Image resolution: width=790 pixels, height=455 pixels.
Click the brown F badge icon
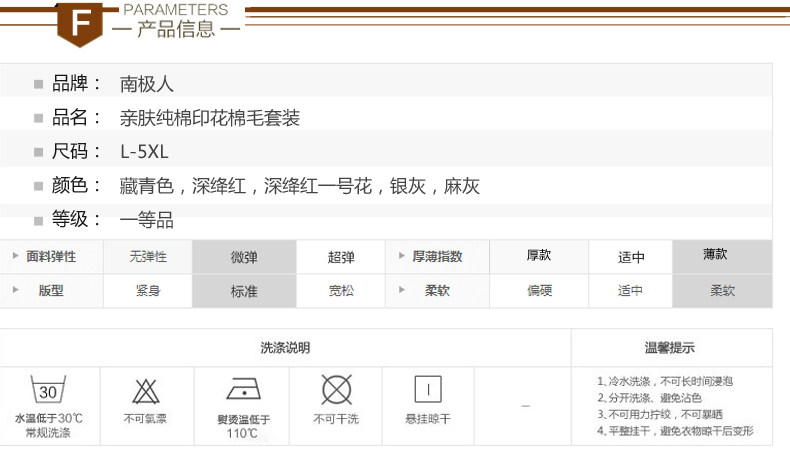(x=80, y=24)
